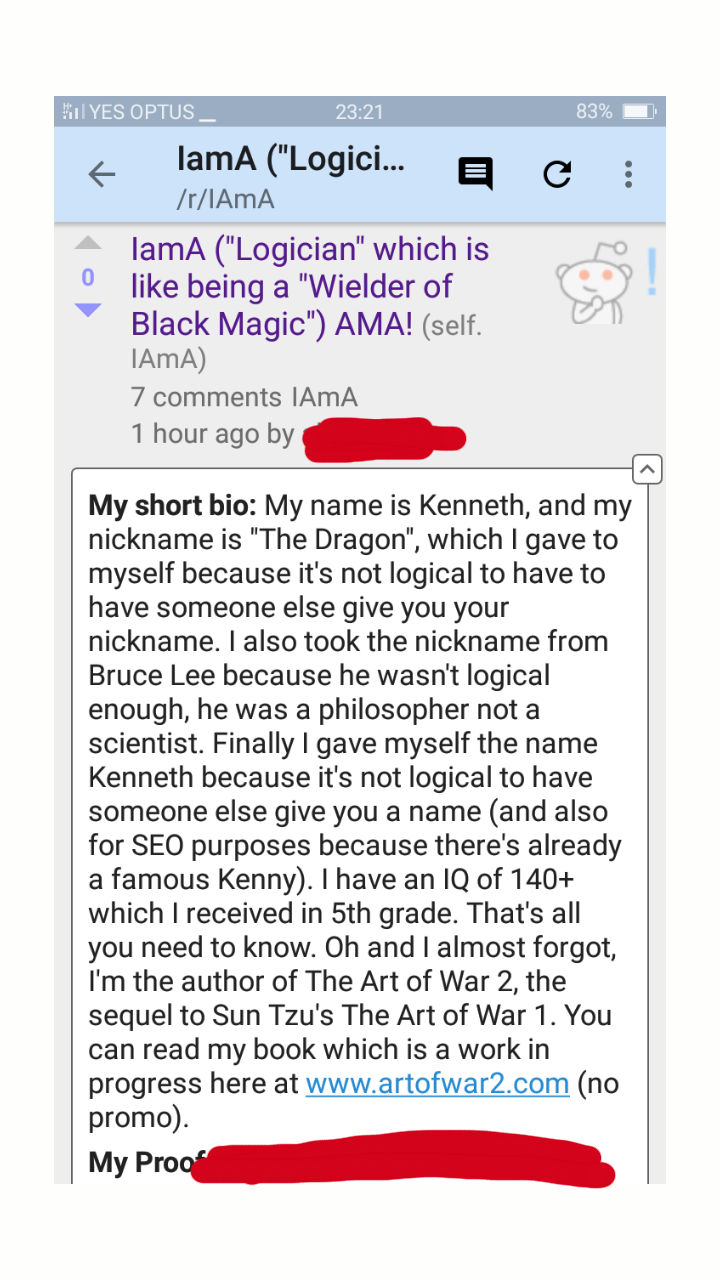Refresh the post with reload icon

(x=557, y=174)
